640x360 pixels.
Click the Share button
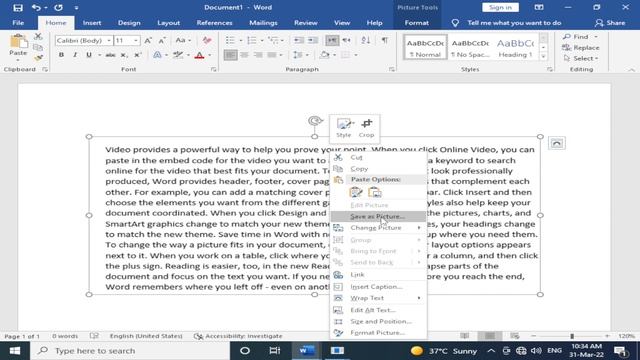610,23
